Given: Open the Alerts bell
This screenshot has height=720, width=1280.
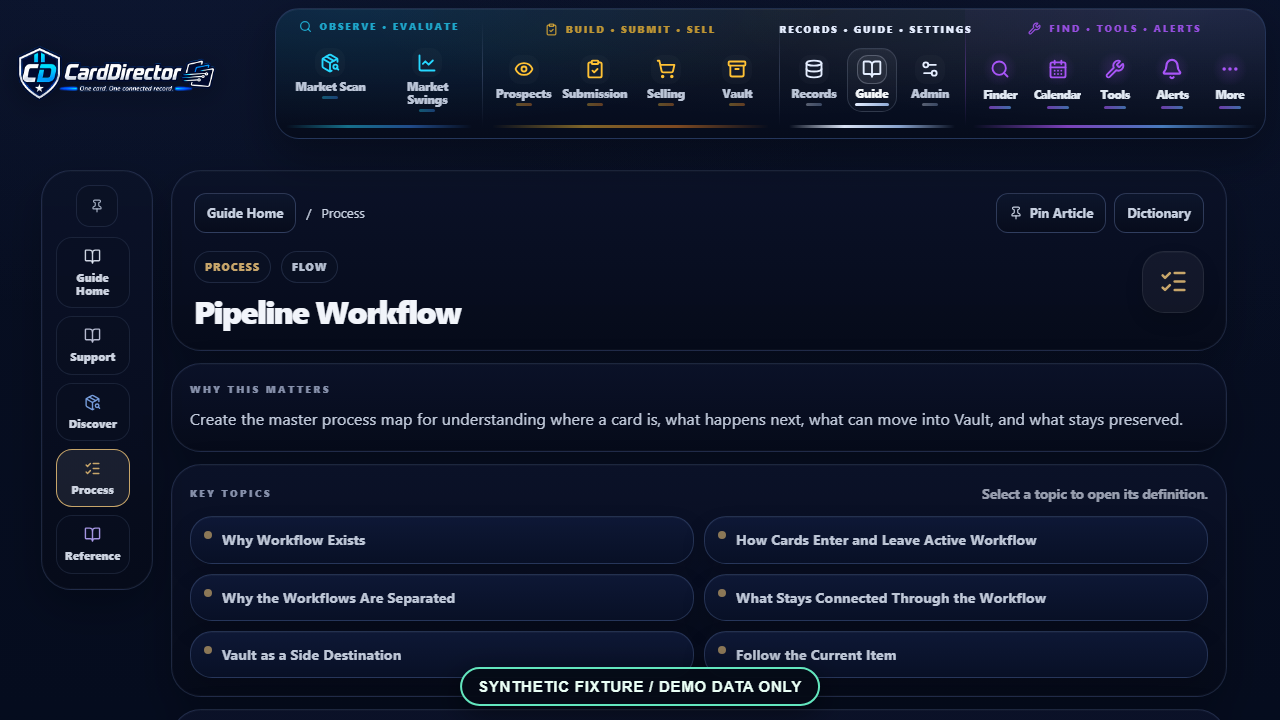Looking at the screenshot, I should click(1172, 80).
